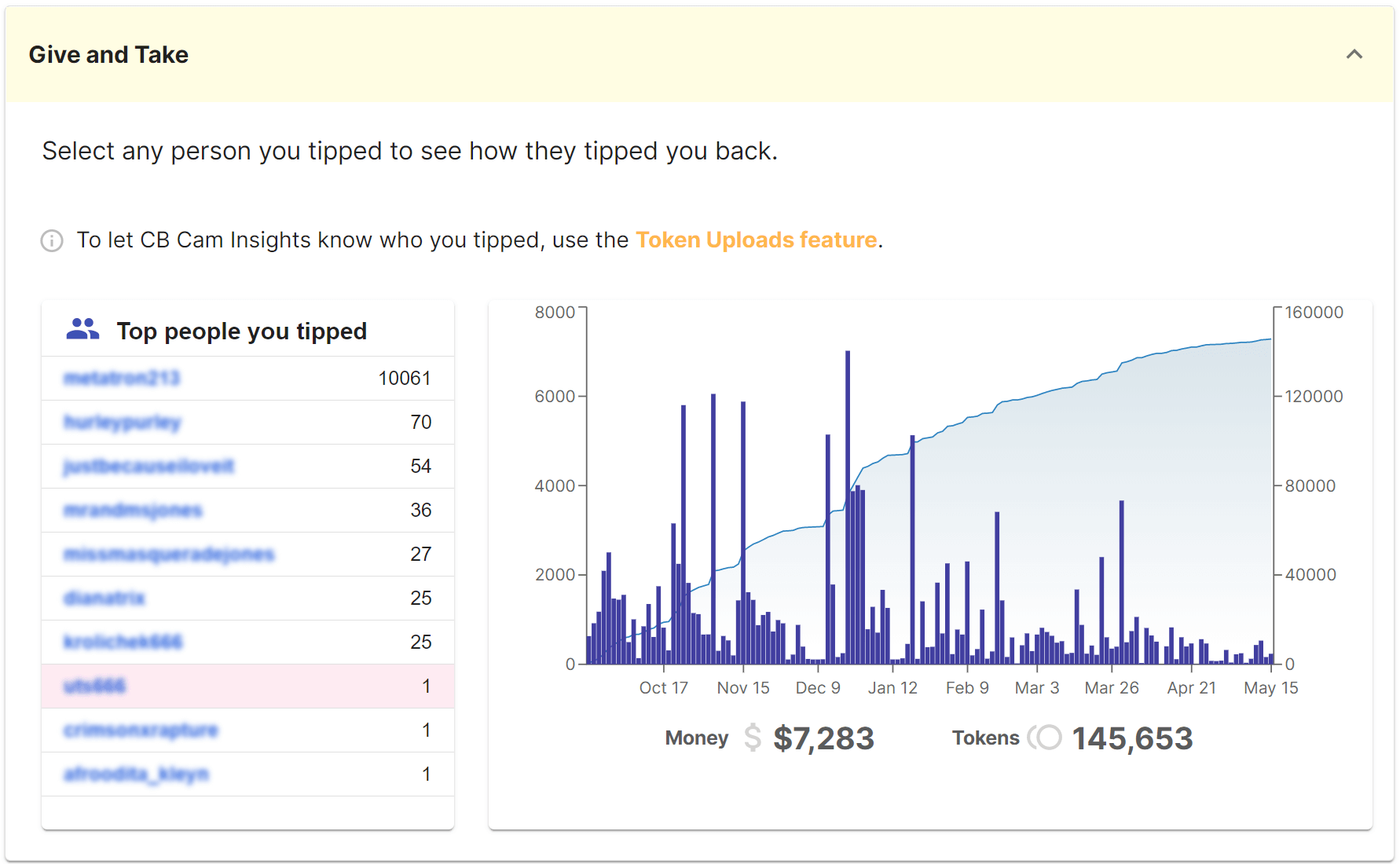Click the Oct 17 date axis label

[663, 688]
